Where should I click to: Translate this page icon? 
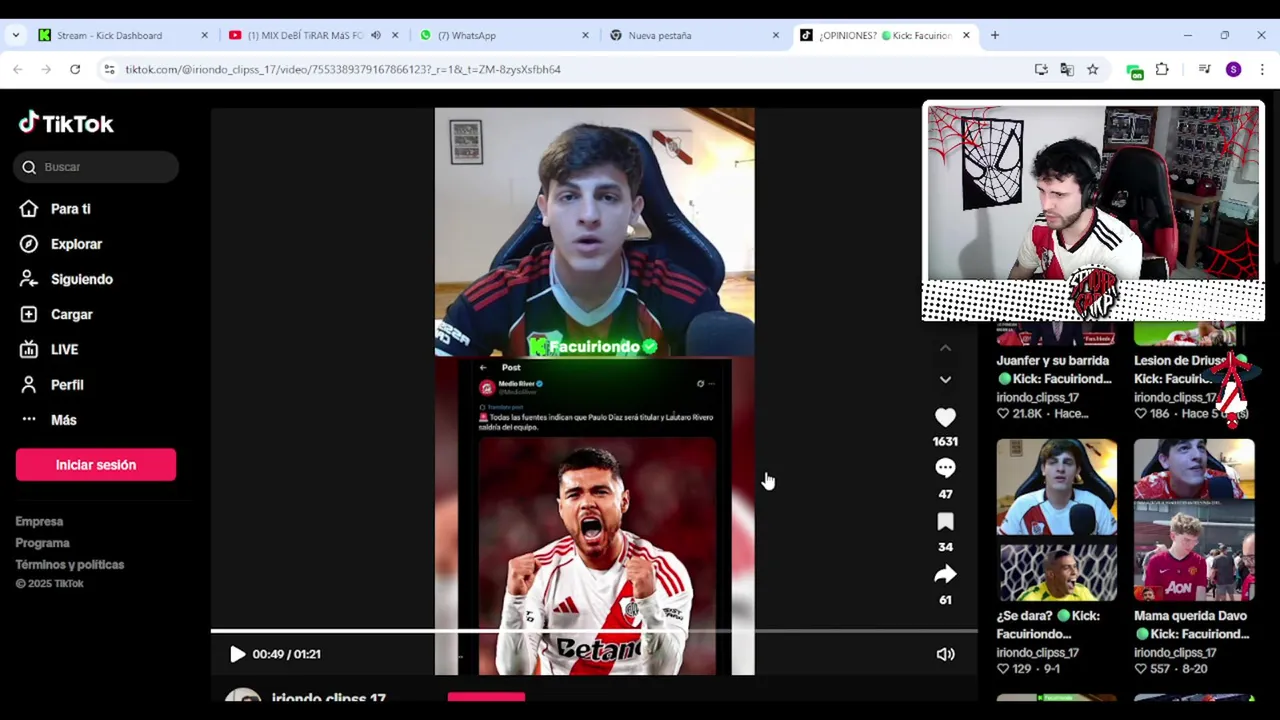[x=1067, y=69]
